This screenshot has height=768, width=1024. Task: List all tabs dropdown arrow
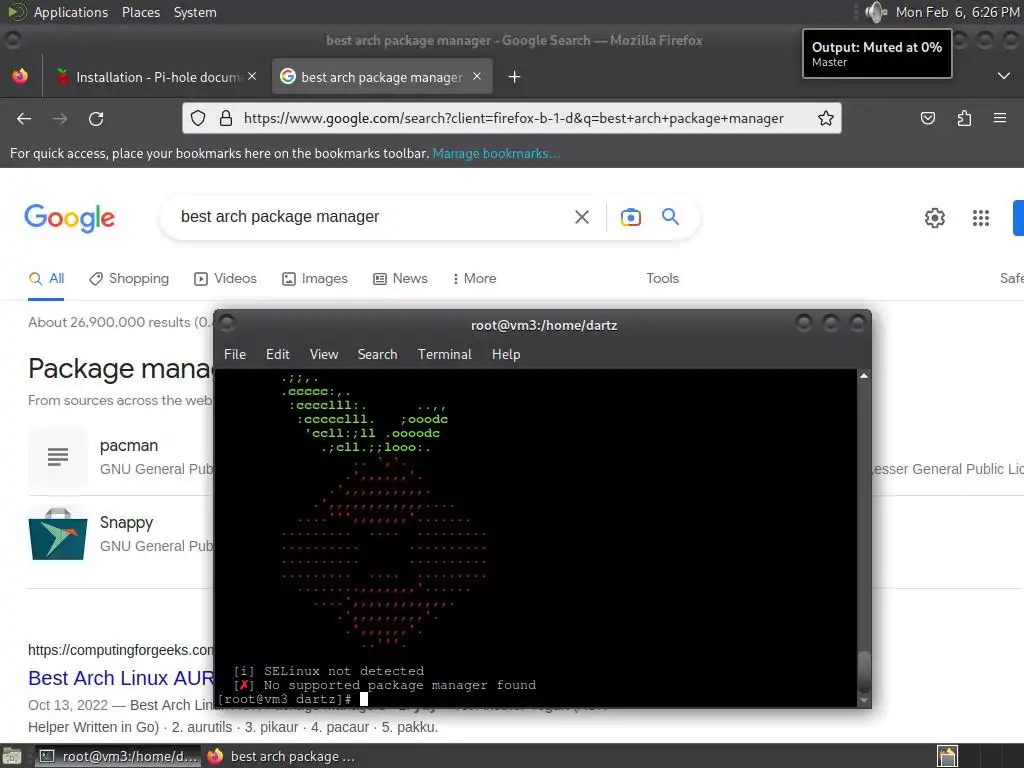coord(1004,76)
